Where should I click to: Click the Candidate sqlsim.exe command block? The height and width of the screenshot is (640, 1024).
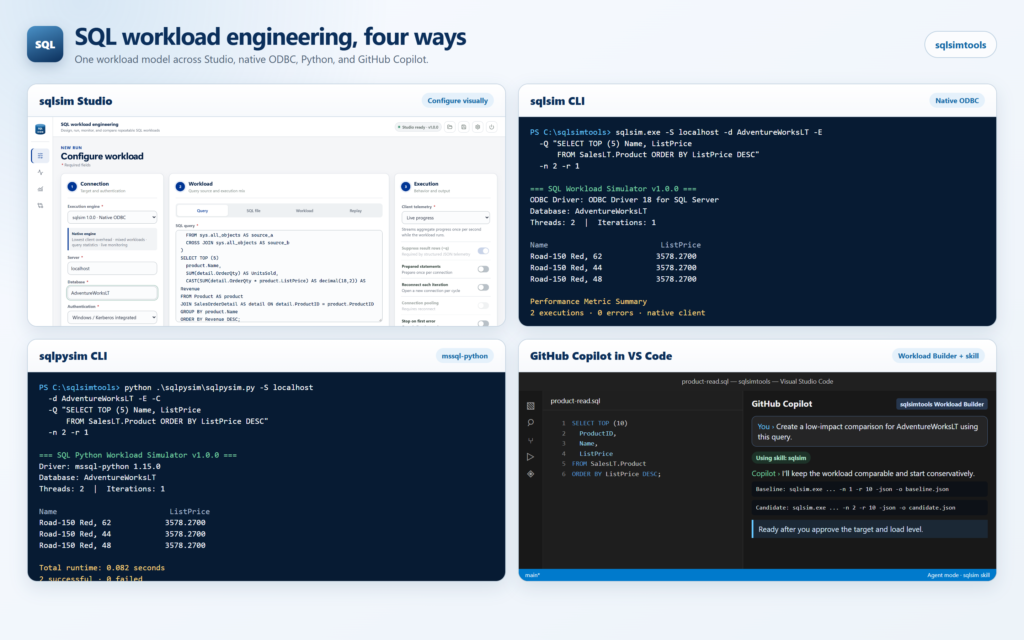tap(869, 507)
